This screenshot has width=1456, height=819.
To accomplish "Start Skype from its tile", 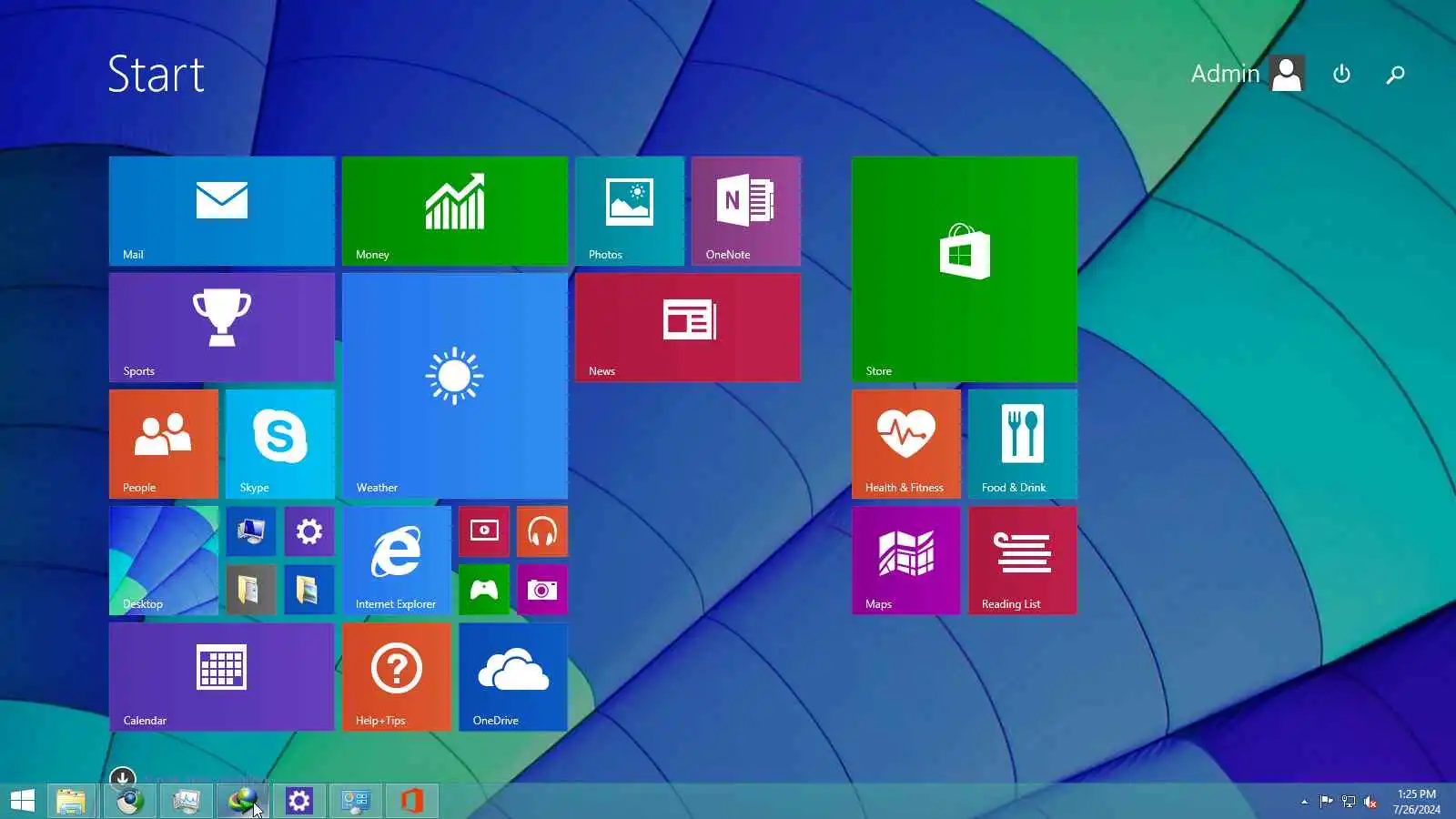I will pyautogui.click(x=280, y=444).
